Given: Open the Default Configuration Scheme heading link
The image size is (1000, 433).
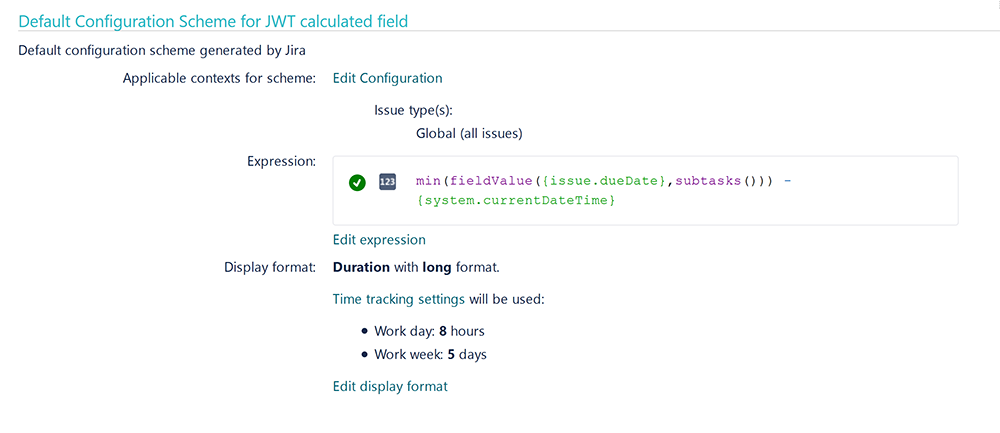Looking at the screenshot, I should (213, 21).
